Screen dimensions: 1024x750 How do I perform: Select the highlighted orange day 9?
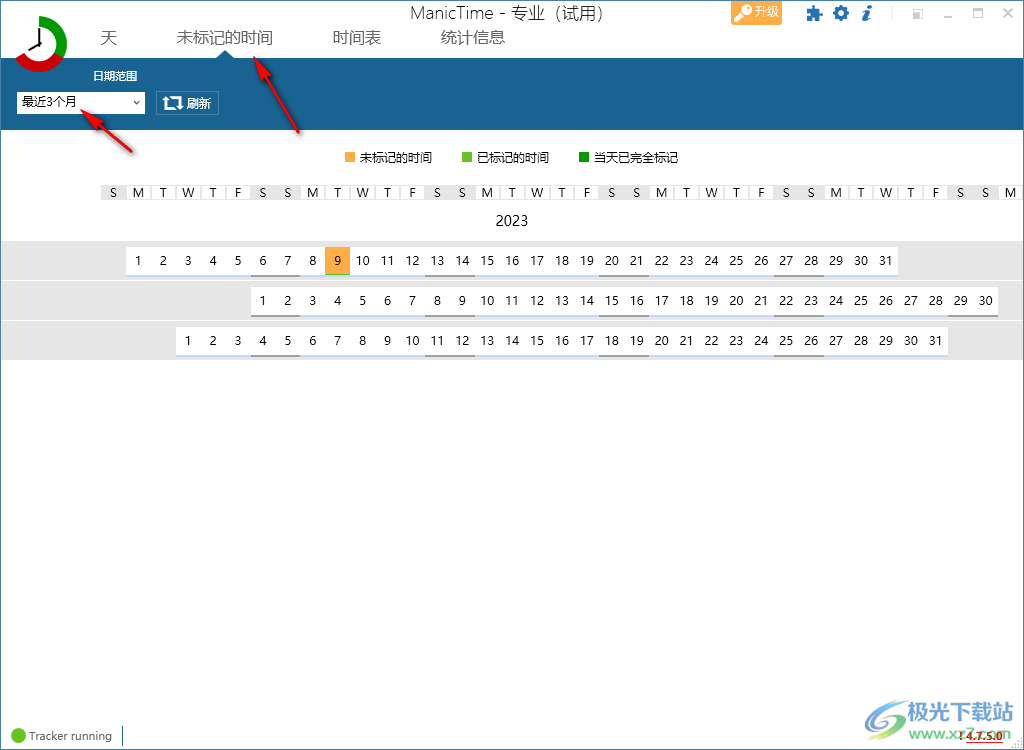[338, 261]
